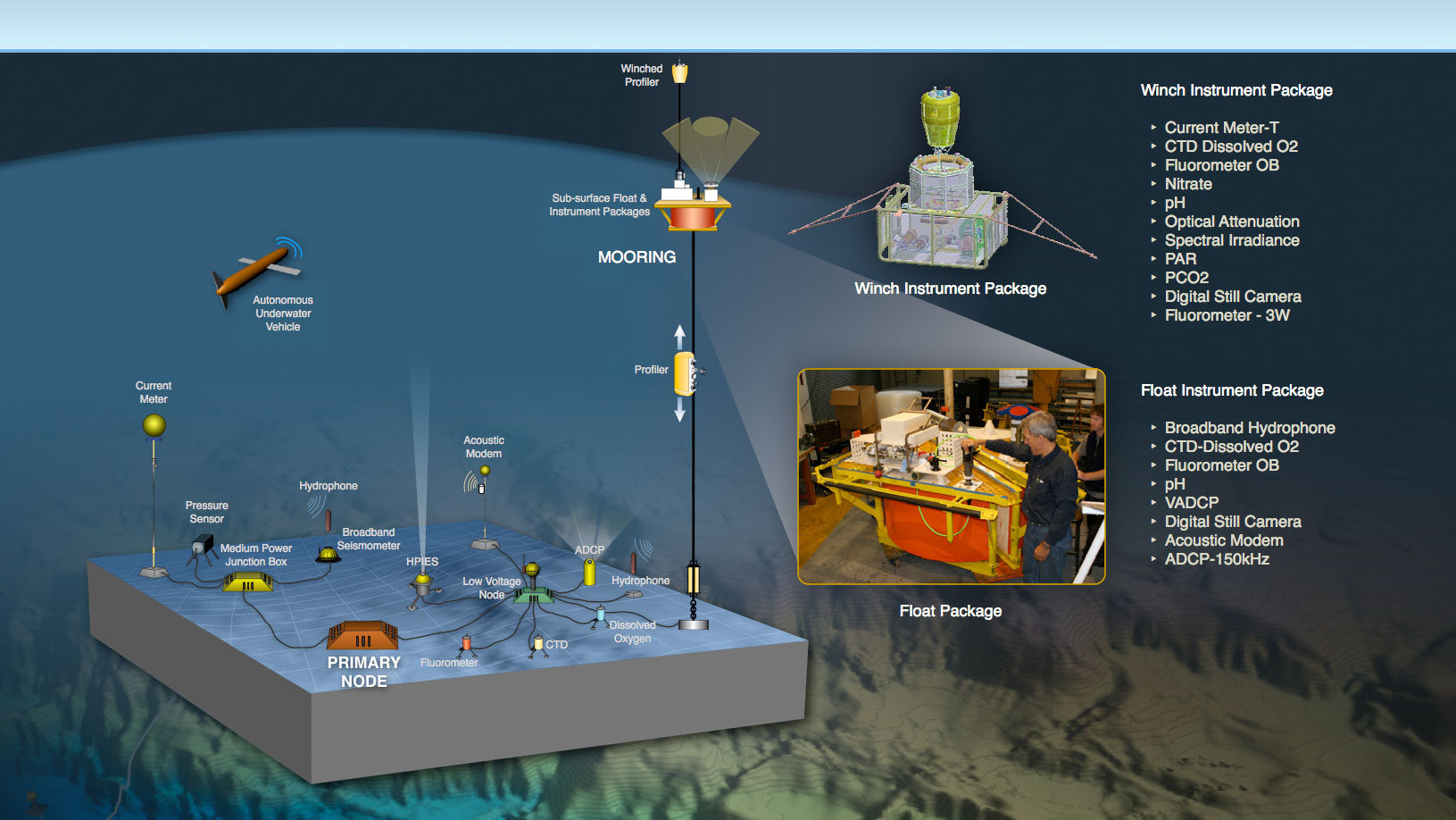Click the Fluorometer instrument icon

point(466,643)
